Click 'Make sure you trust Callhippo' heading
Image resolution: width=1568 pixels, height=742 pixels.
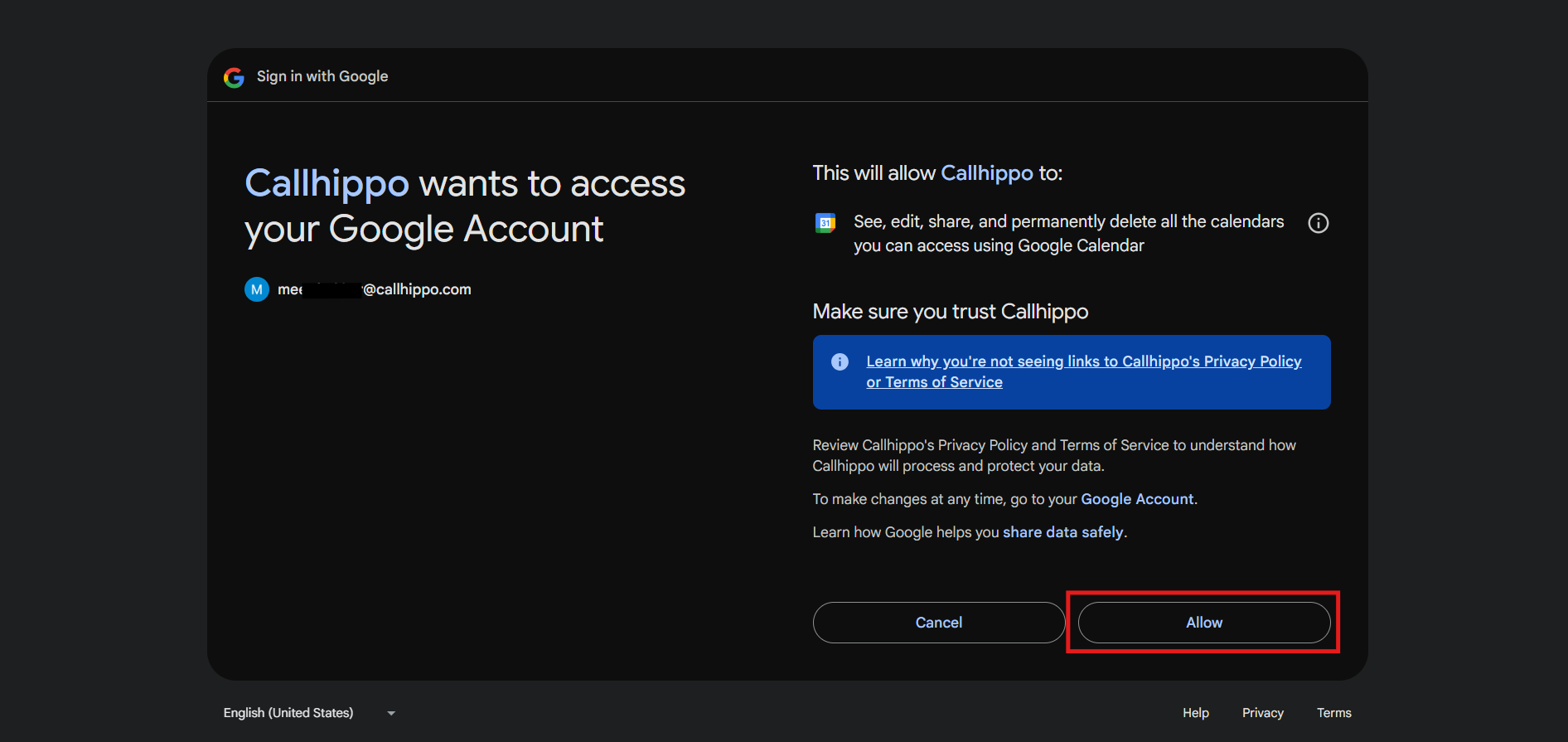tap(950, 312)
